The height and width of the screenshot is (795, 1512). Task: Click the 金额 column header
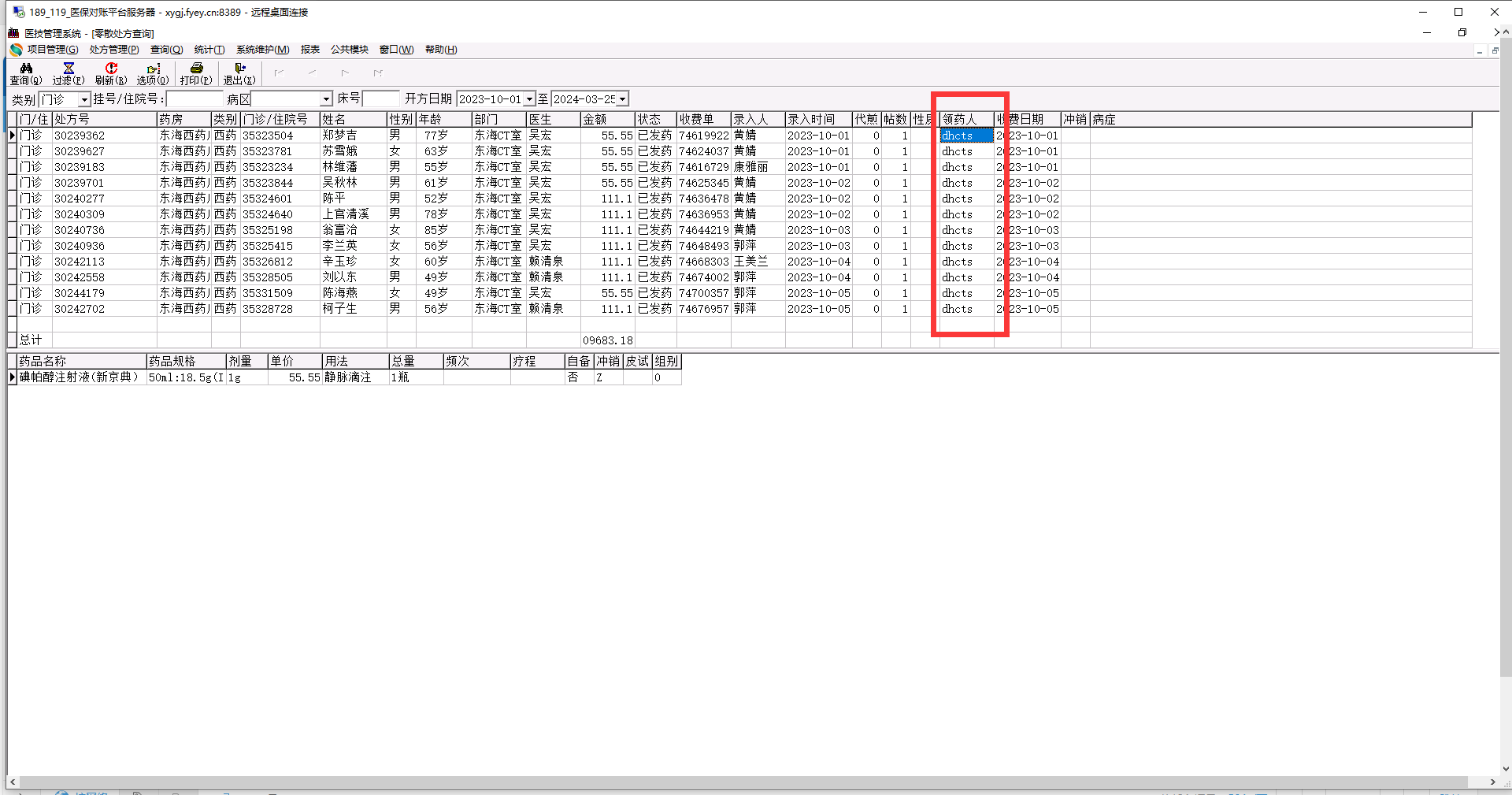pyautogui.click(x=607, y=119)
